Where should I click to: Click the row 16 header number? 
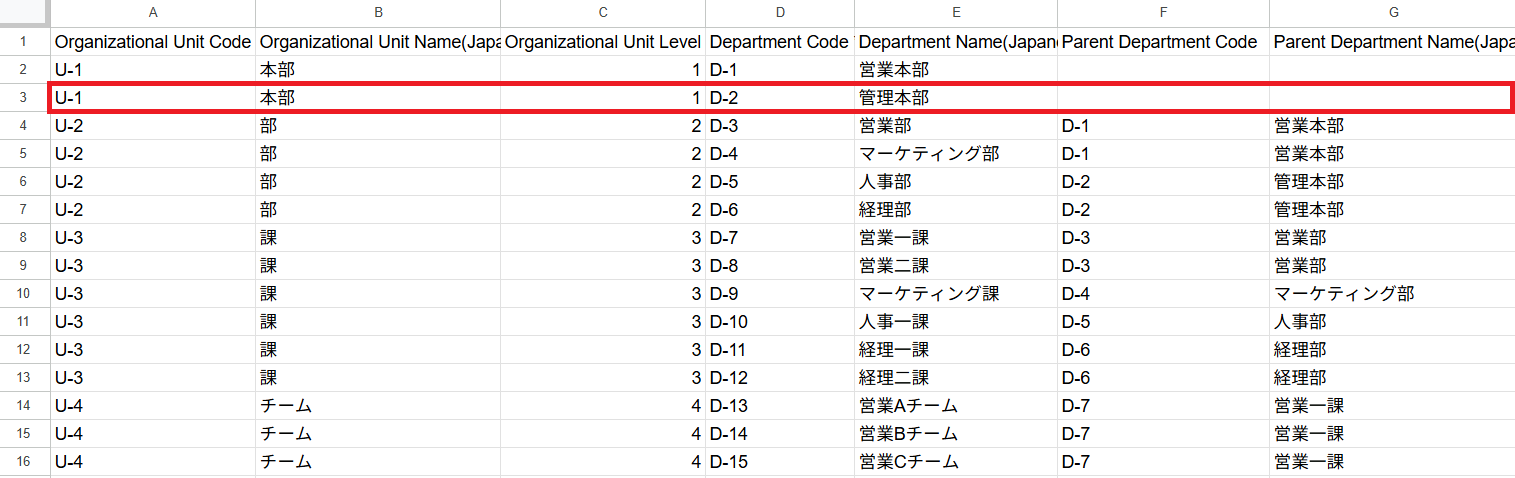point(24,462)
